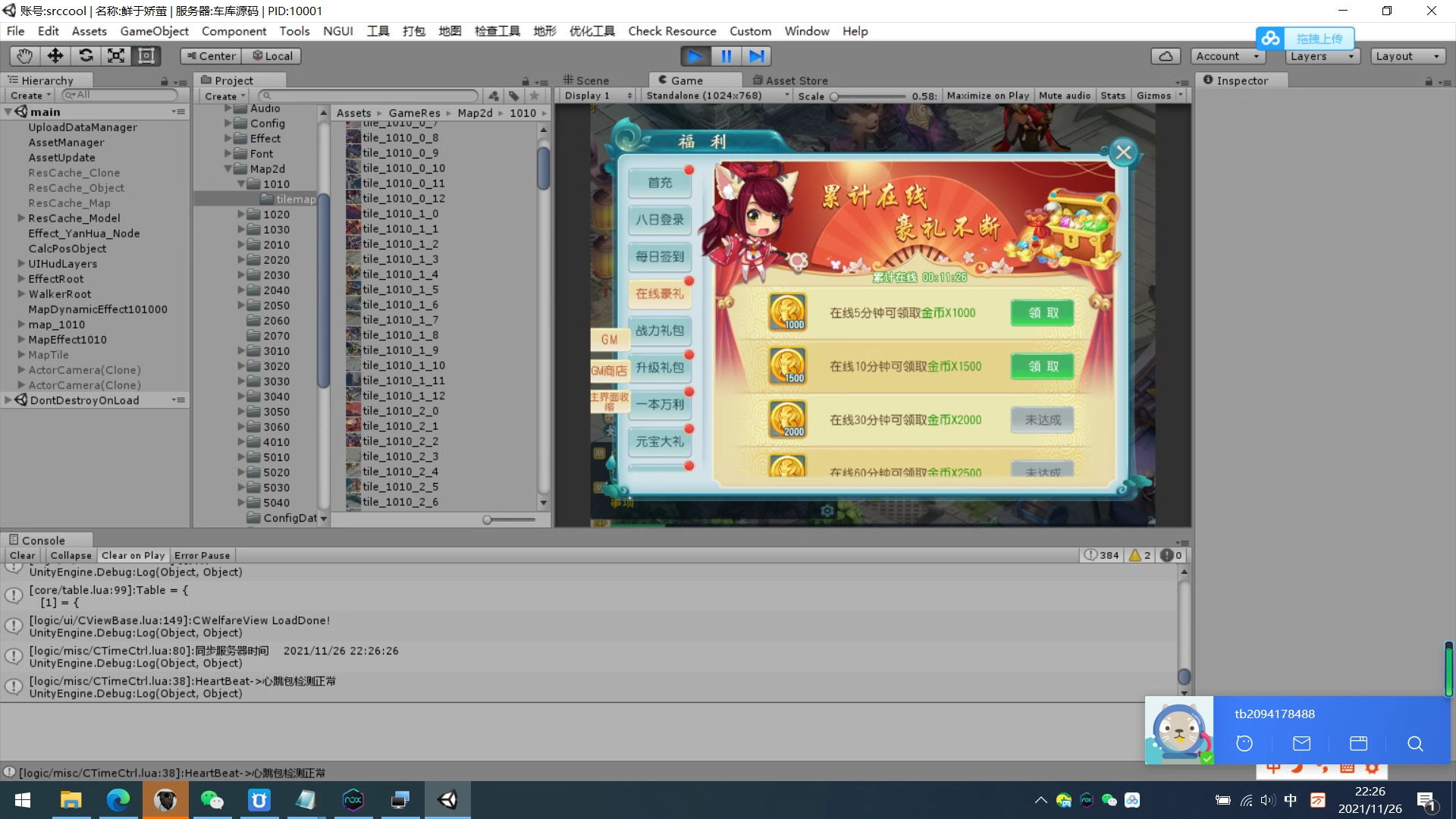Adjust the Game view Scale slider
This screenshot has width=1456, height=819.
pos(835,96)
